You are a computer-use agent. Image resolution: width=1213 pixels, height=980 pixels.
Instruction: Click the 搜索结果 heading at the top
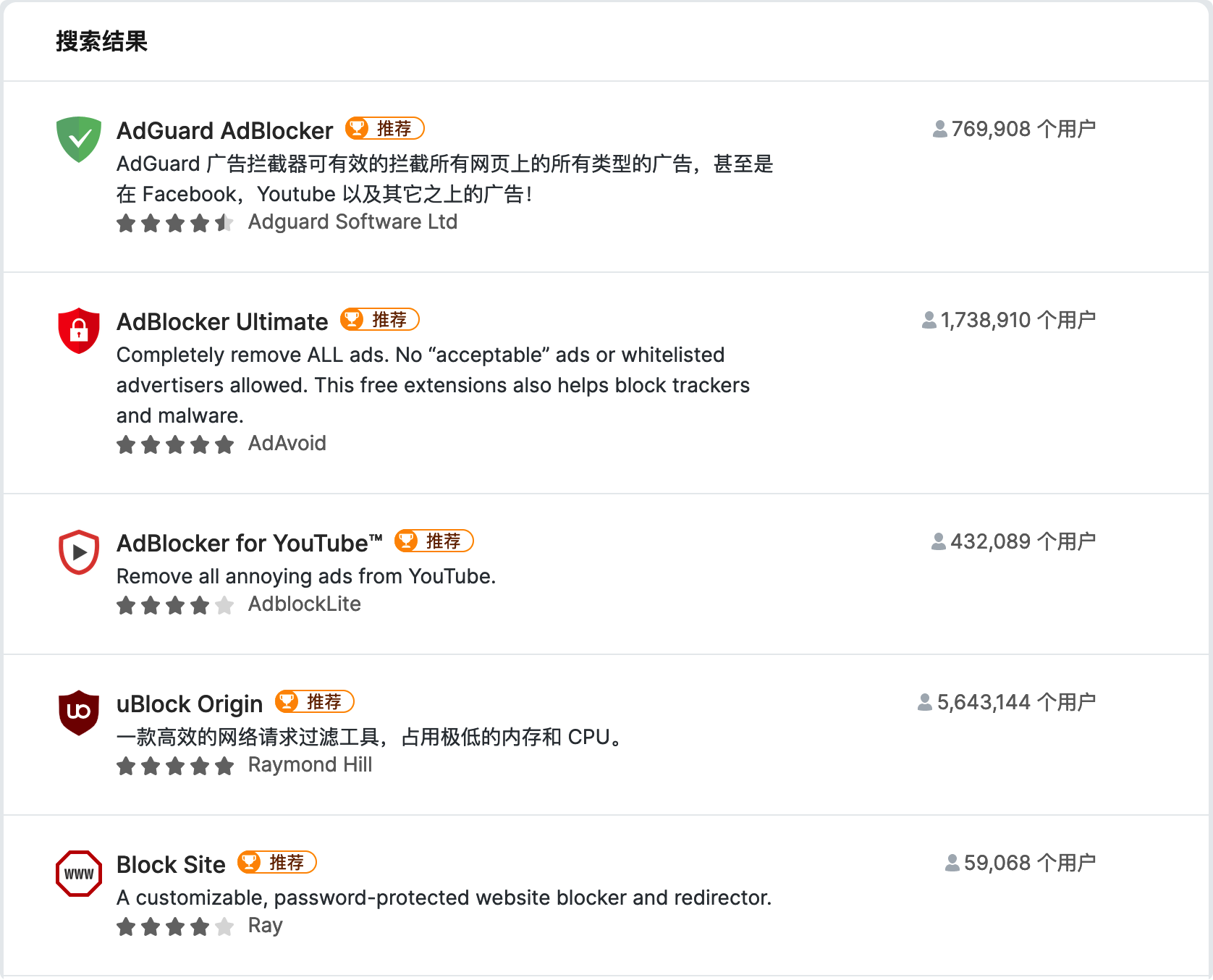(x=101, y=41)
